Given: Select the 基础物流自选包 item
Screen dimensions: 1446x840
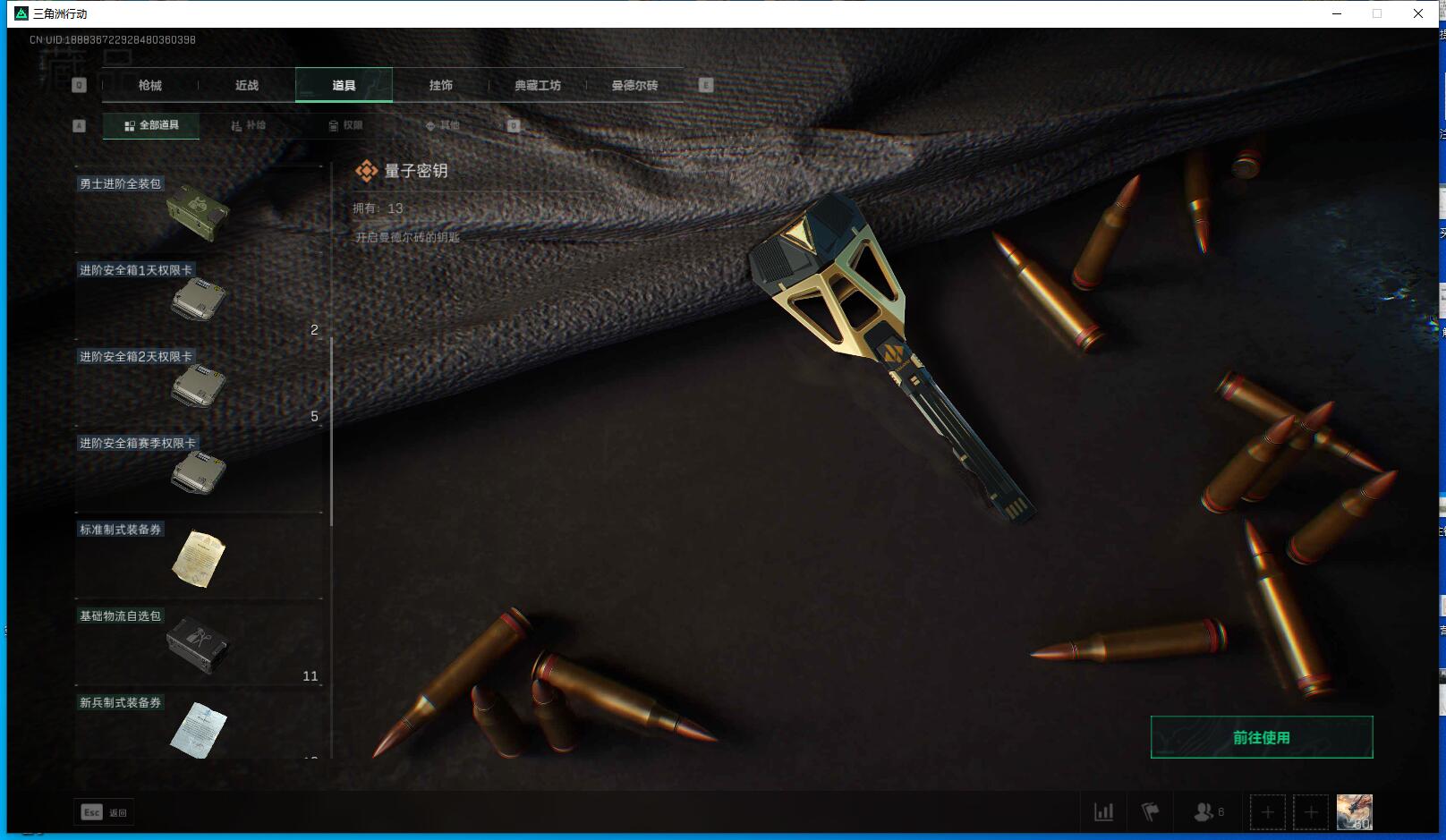Looking at the screenshot, I should [x=199, y=643].
